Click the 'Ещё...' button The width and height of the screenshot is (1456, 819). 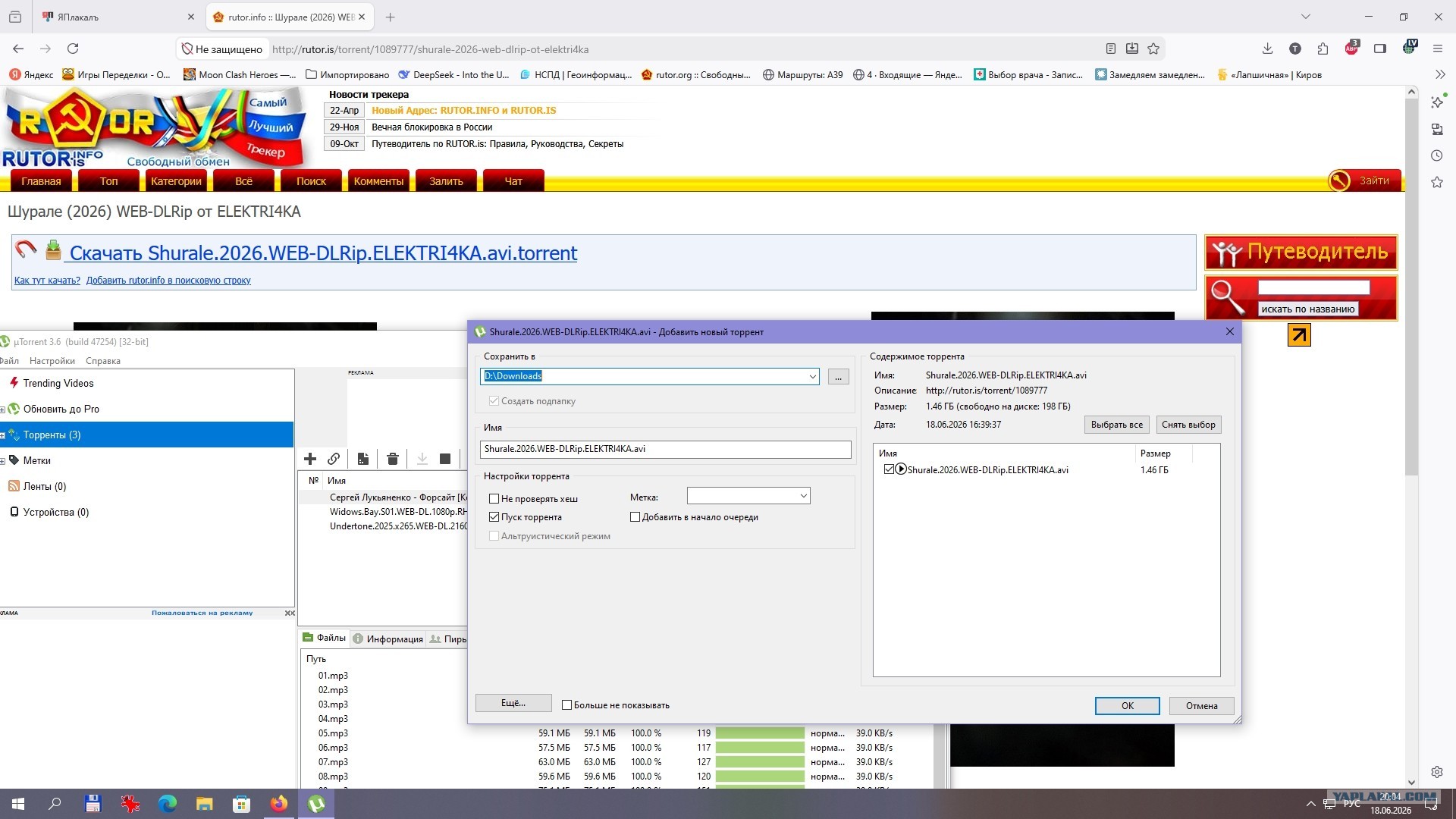513,703
